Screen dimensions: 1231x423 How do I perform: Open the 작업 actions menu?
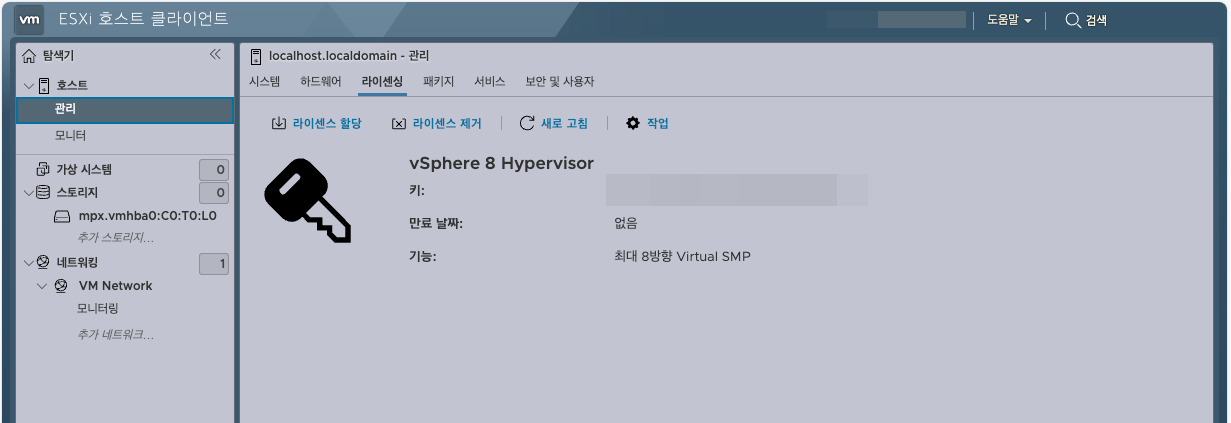point(647,123)
